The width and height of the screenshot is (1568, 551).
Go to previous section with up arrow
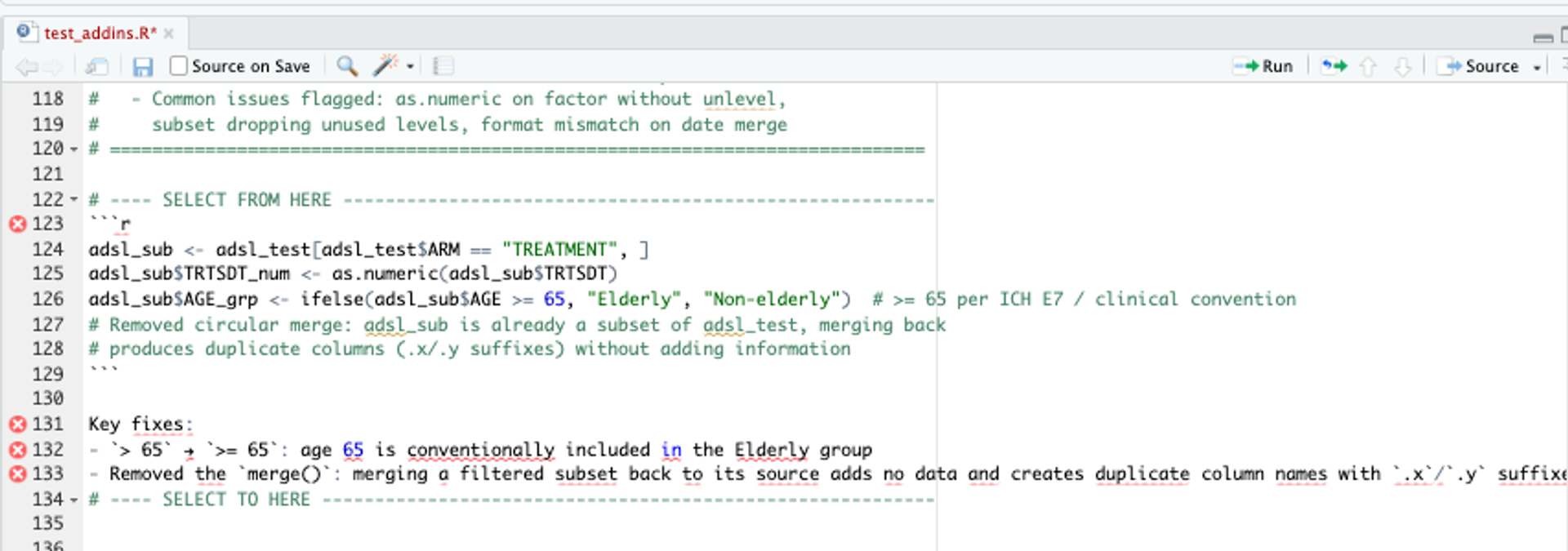(1368, 67)
